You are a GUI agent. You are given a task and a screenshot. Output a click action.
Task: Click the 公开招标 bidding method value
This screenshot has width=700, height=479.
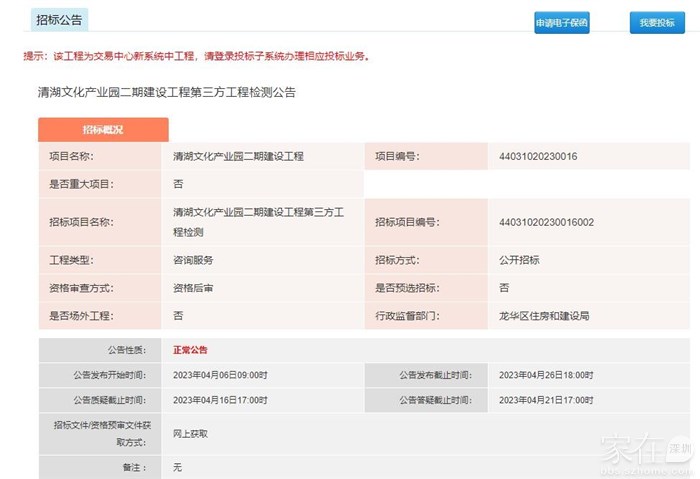pyautogui.click(x=519, y=260)
